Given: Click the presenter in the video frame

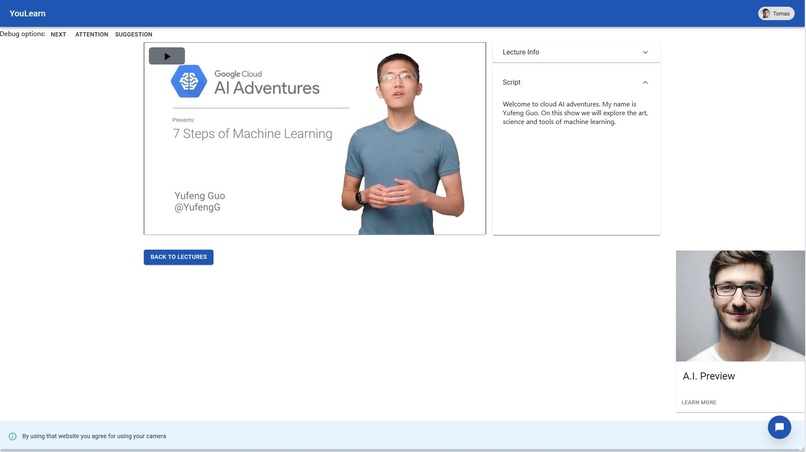Looking at the screenshot, I should click(402, 144).
